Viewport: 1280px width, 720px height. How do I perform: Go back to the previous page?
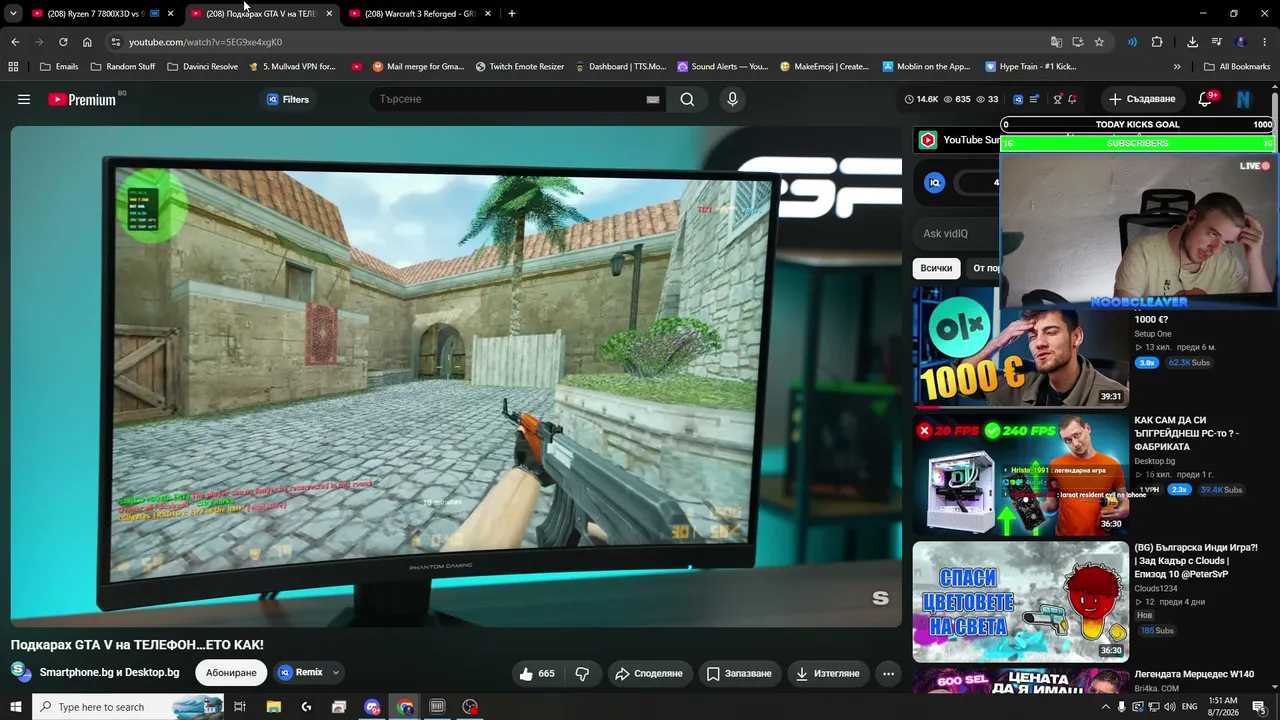[15, 42]
